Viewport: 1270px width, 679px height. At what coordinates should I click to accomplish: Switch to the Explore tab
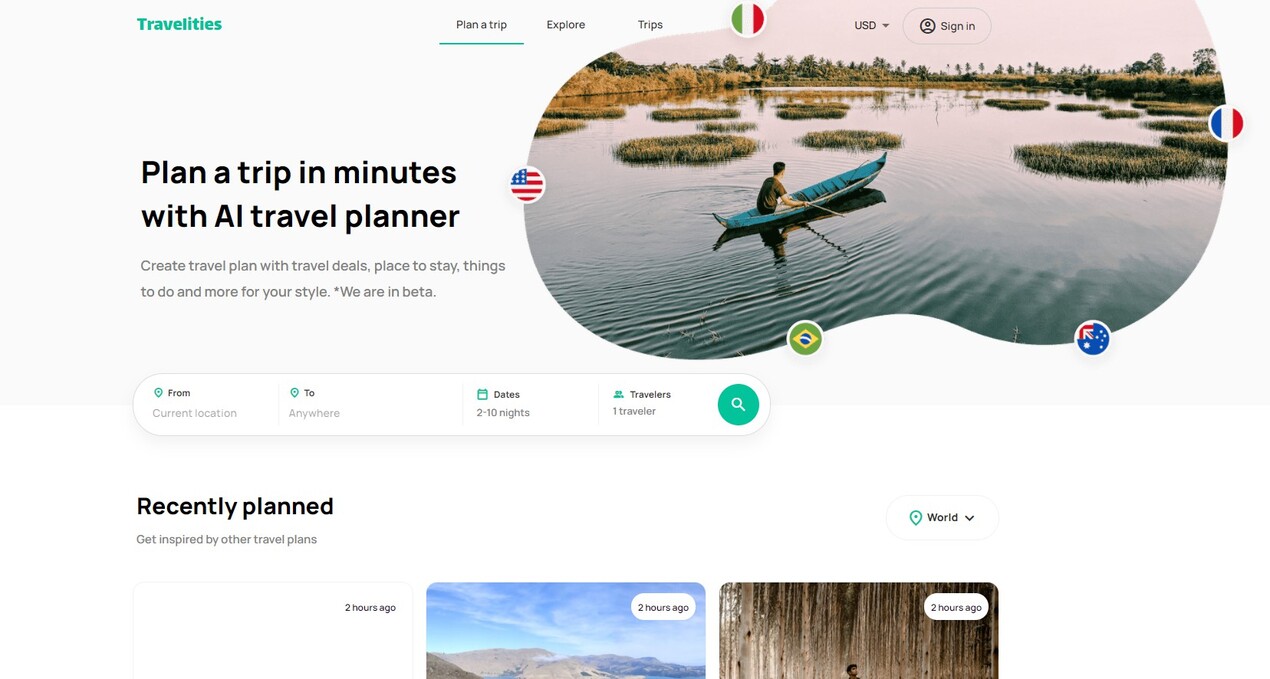tap(566, 25)
